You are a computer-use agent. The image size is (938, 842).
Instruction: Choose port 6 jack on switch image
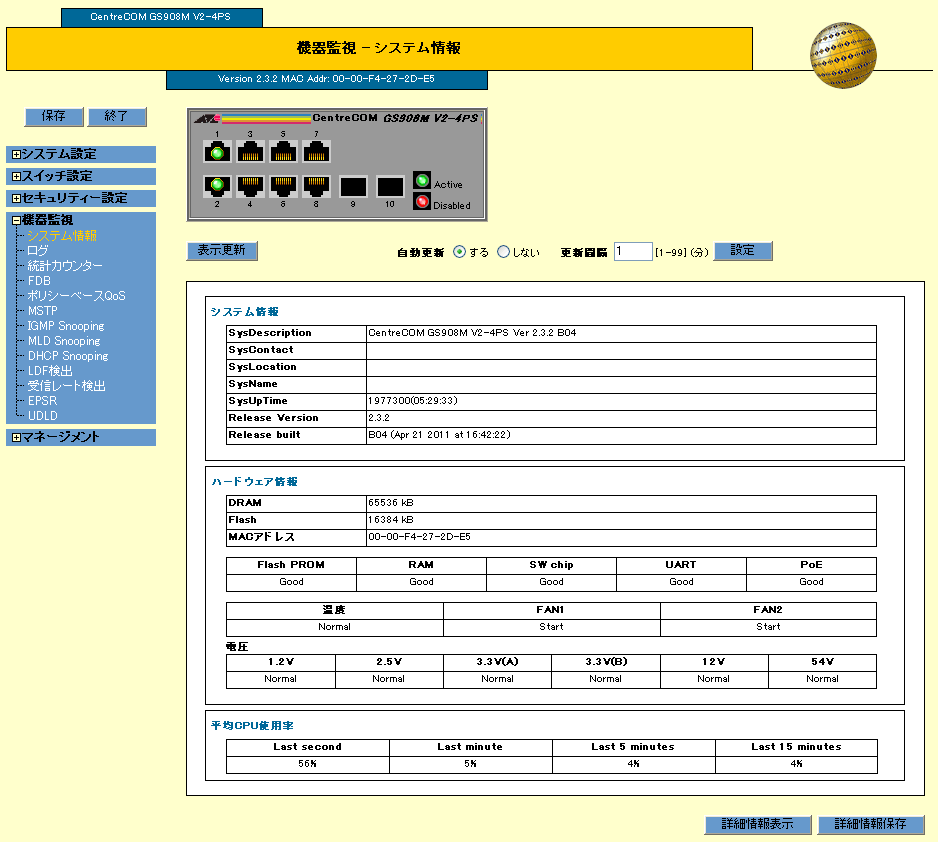pos(284,186)
